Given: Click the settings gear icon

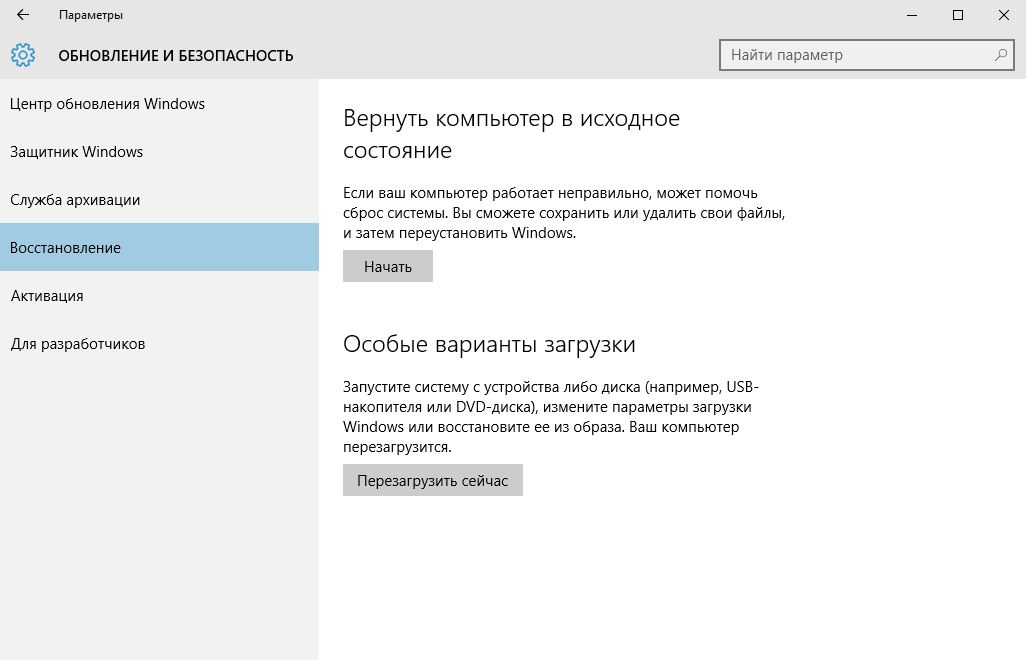Looking at the screenshot, I should pyautogui.click(x=23, y=55).
